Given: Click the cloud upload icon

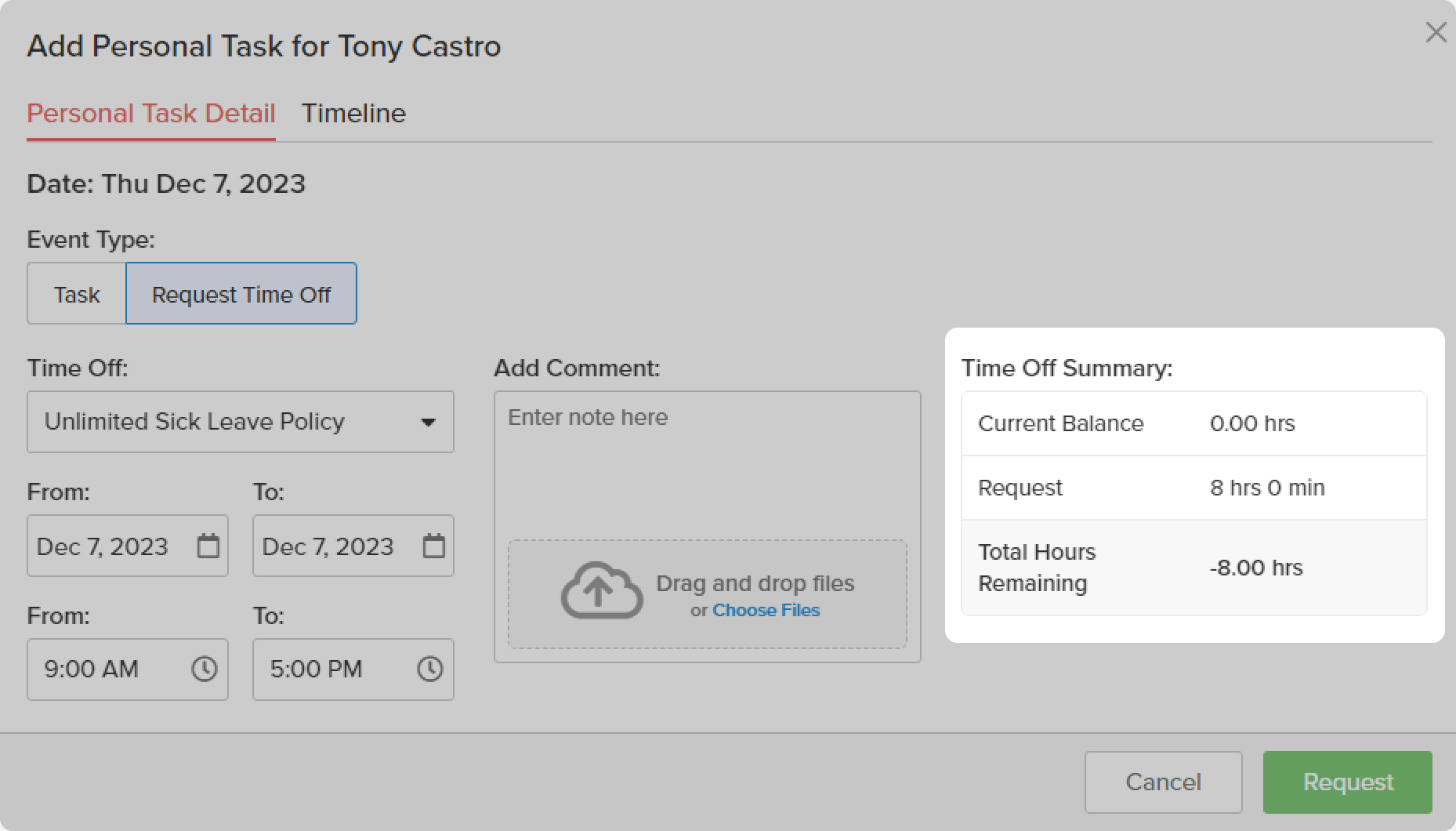Looking at the screenshot, I should pos(601,591).
